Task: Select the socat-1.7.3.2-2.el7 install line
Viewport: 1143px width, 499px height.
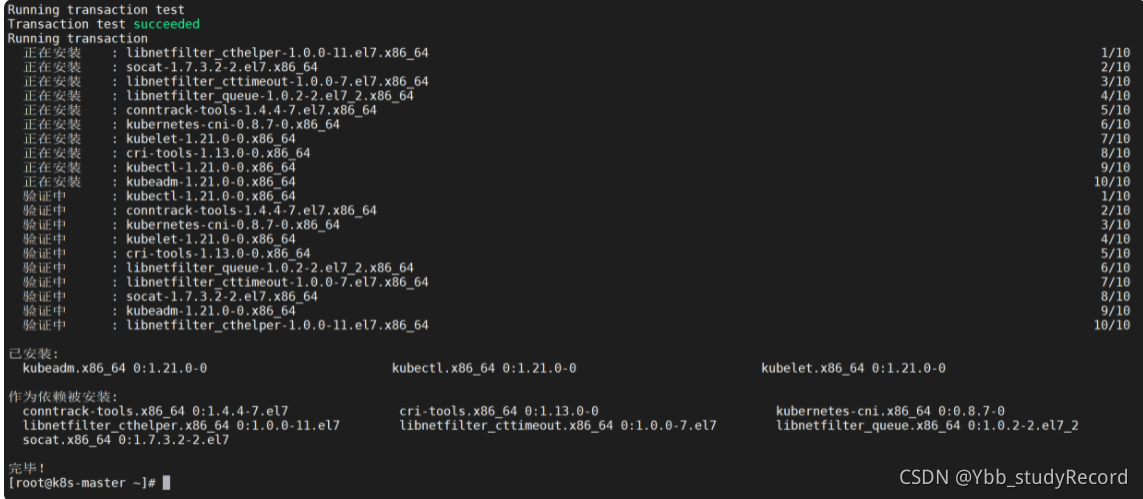Action: [x=578, y=67]
